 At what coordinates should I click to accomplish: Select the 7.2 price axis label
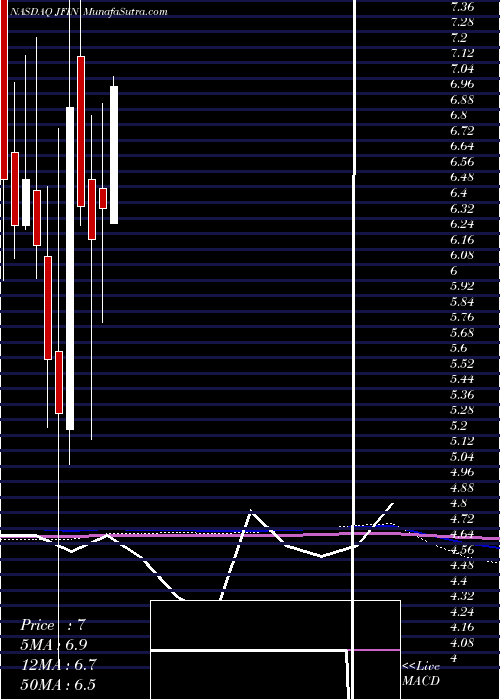(x=460, y=37)
